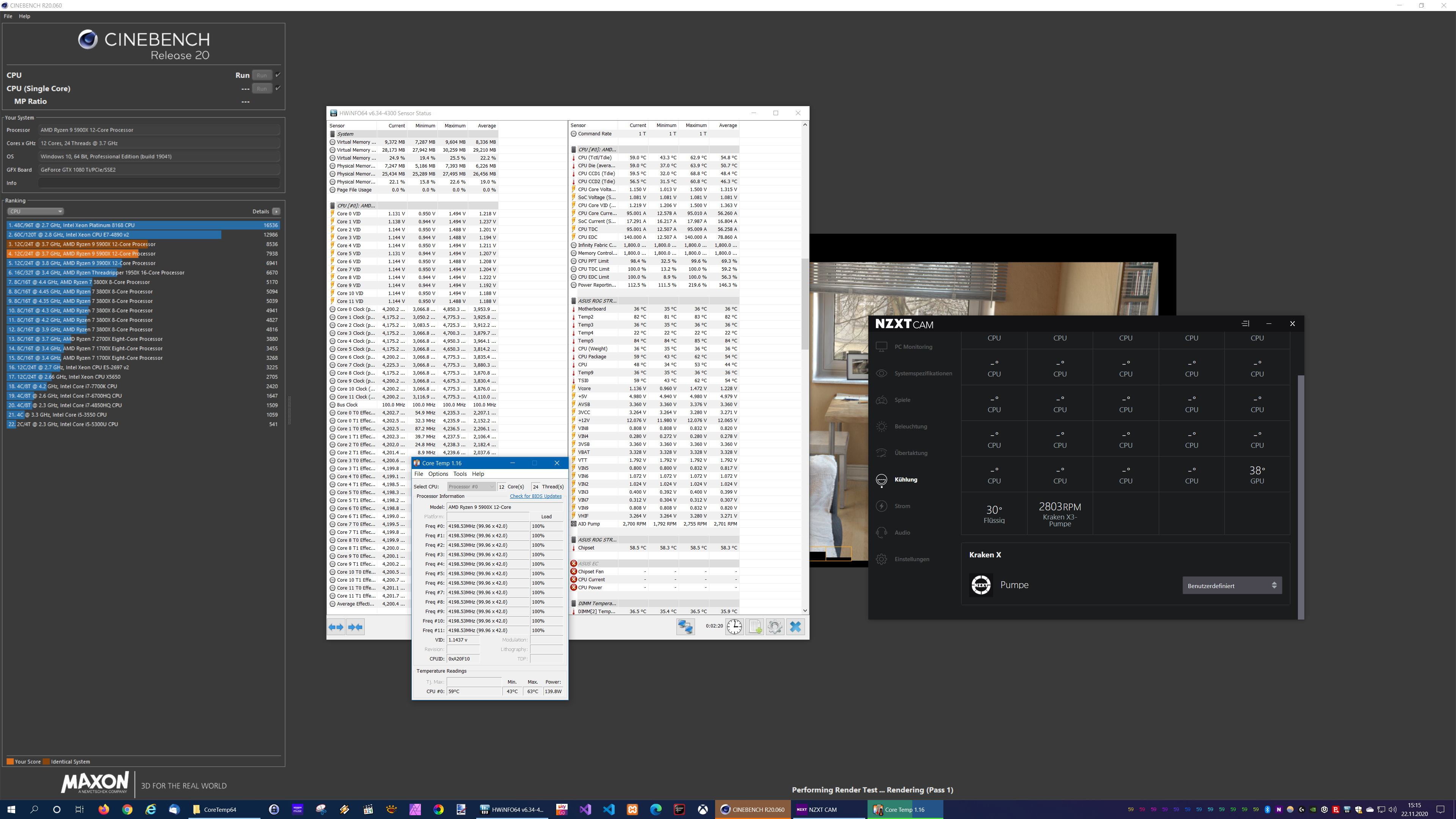1456x819 pixels.
Task: Toggle CPU Single Core test checkbox
Action: coord(278,88)
